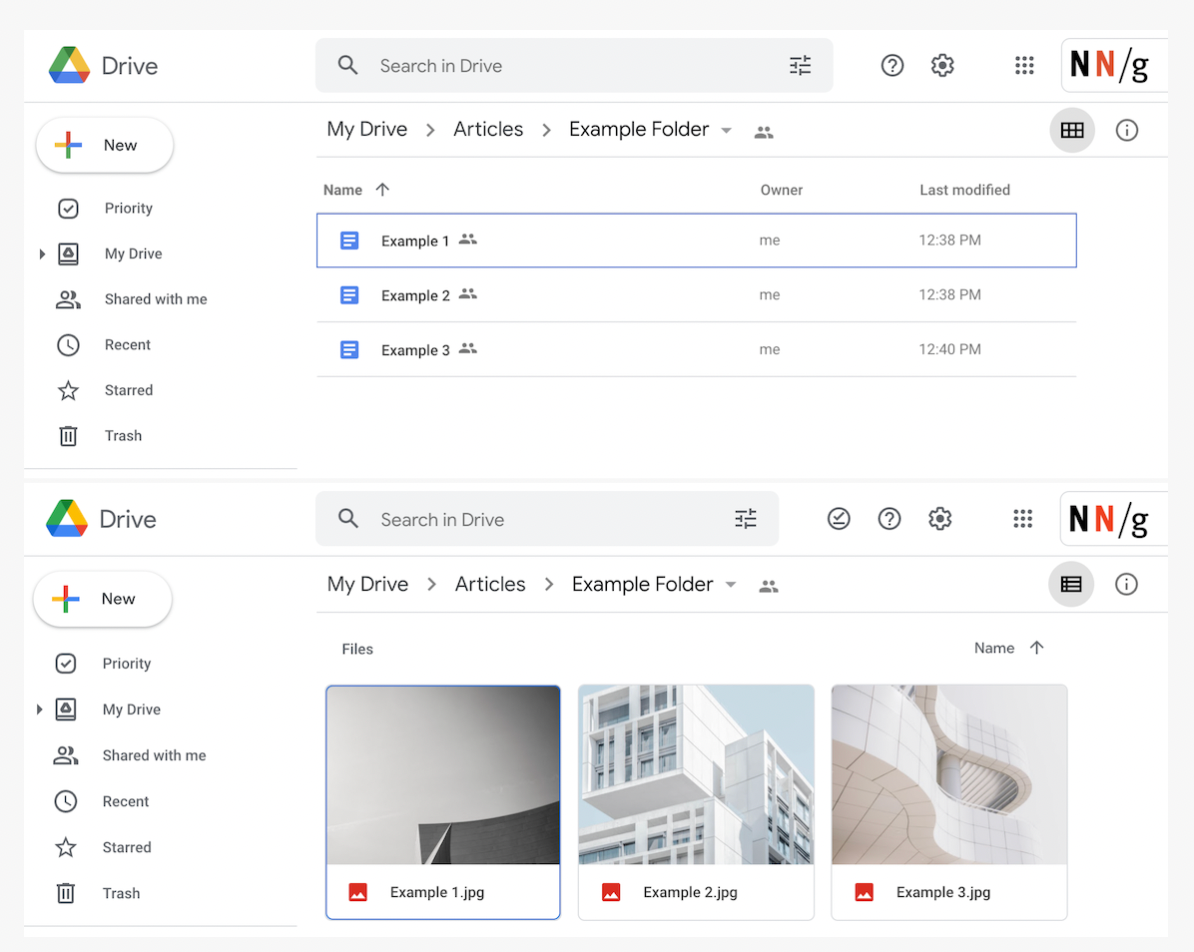Open Help icon in lower Drive window
This screenshot has height=952, width=1194.
889,519
